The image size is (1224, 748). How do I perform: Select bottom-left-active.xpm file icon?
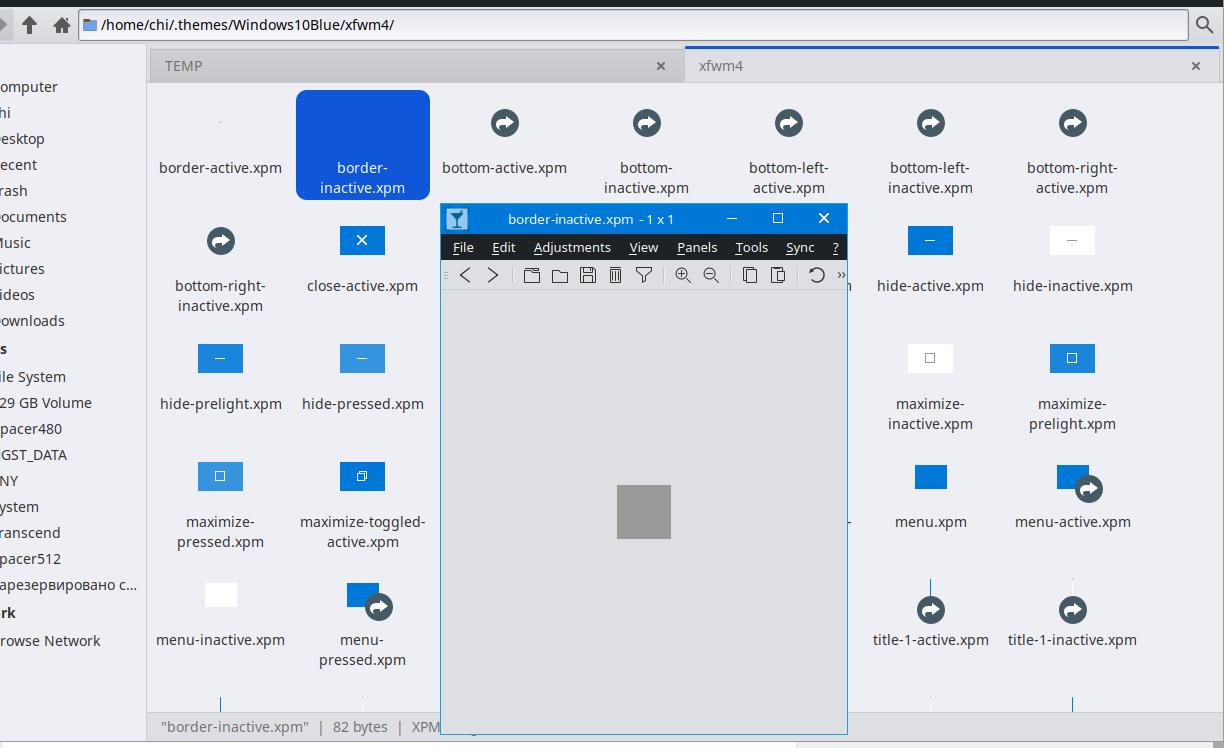[789, 123]
